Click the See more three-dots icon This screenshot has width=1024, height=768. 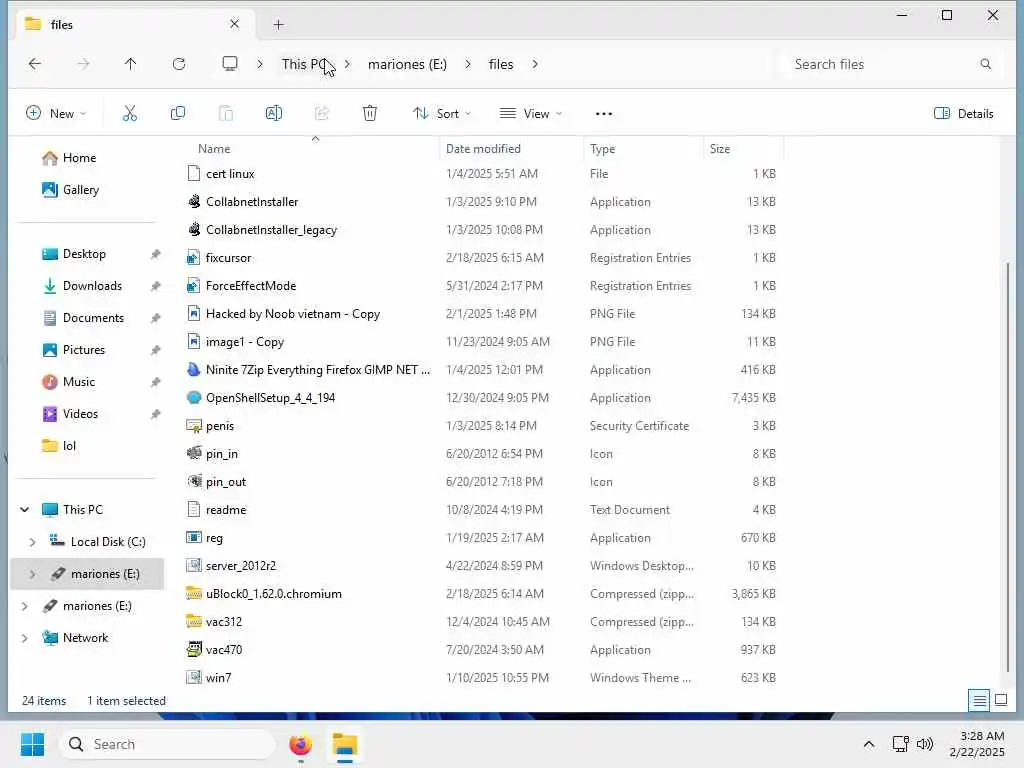(x=603, y=114)
